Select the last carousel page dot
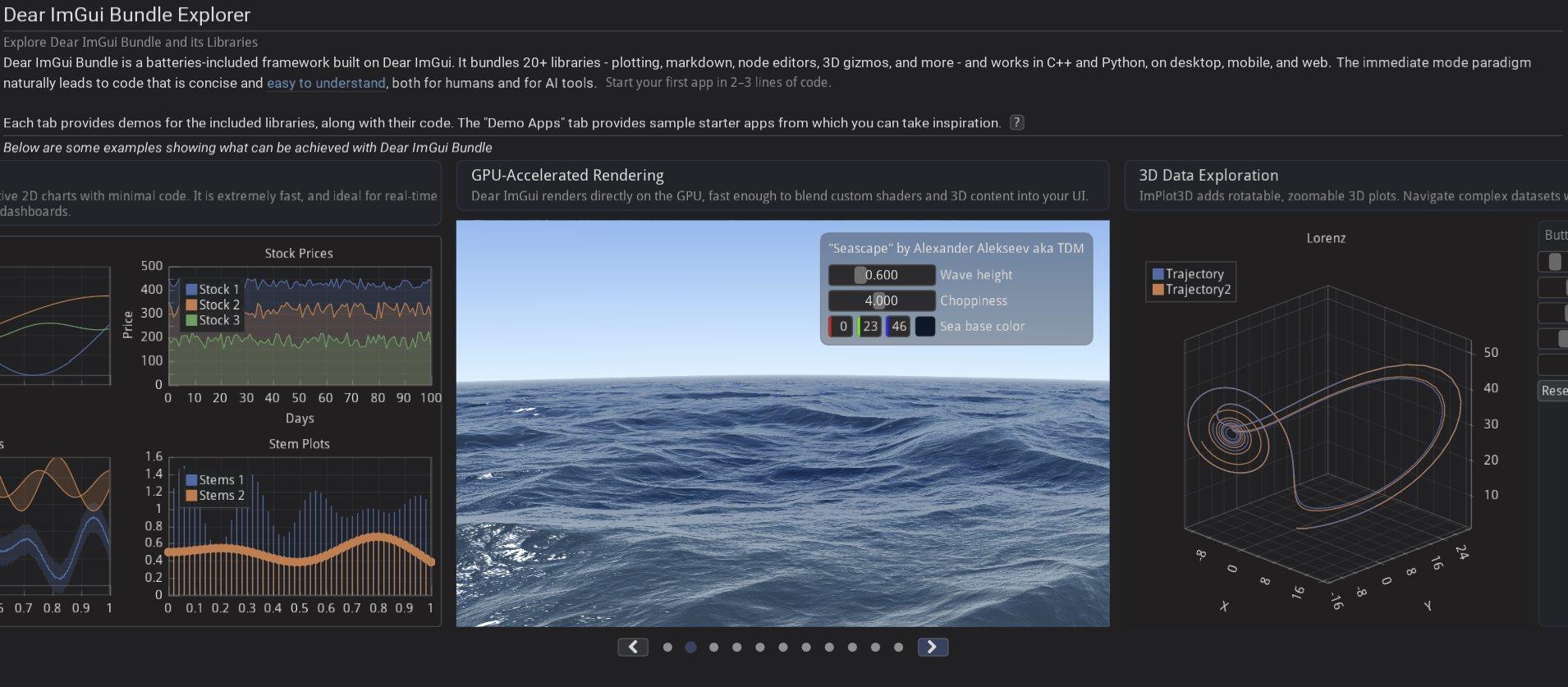Viewport: 1568px width, 687px height. coord(898,648)
